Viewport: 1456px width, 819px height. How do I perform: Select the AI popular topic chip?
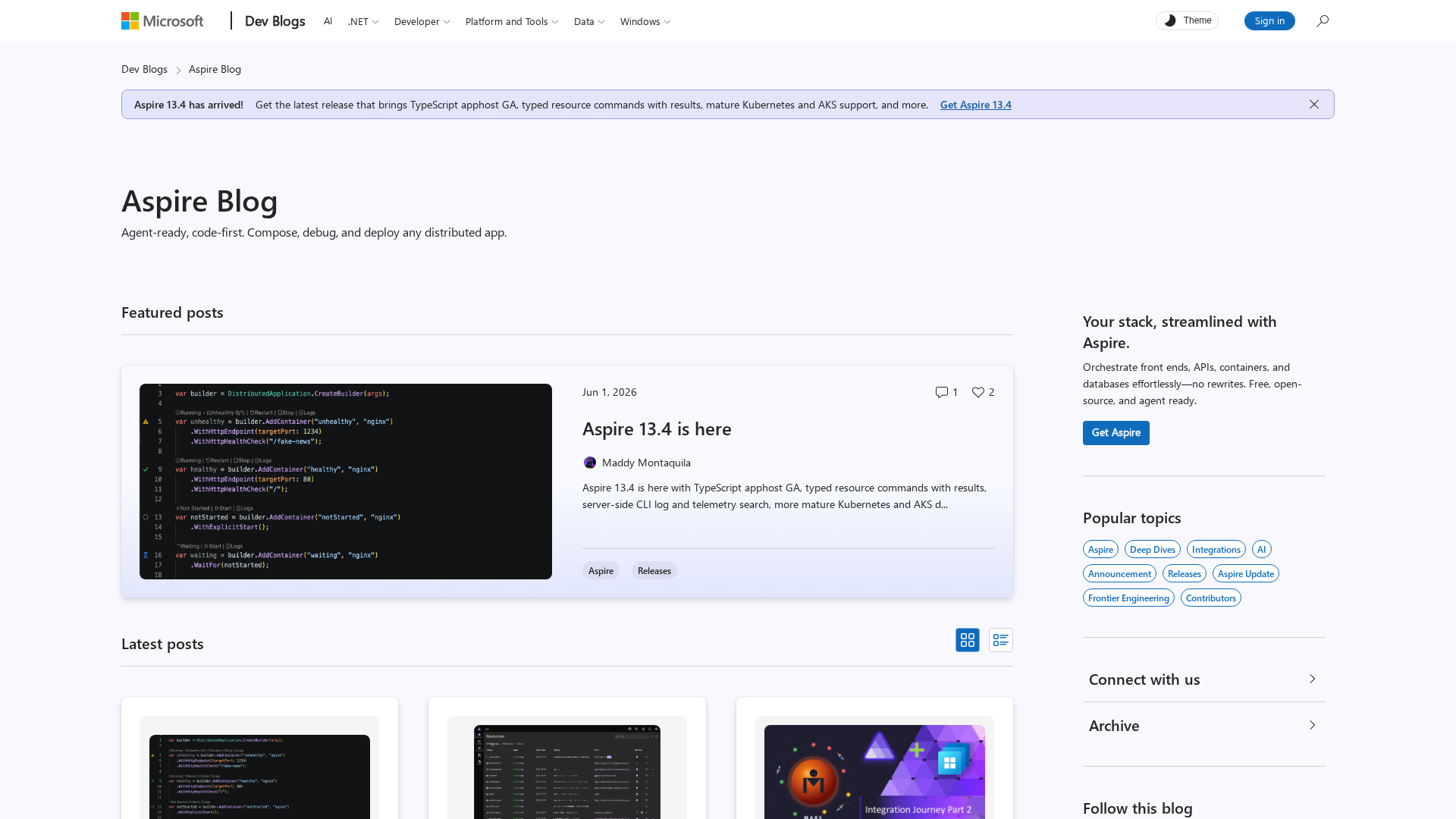coord(1261,549)
